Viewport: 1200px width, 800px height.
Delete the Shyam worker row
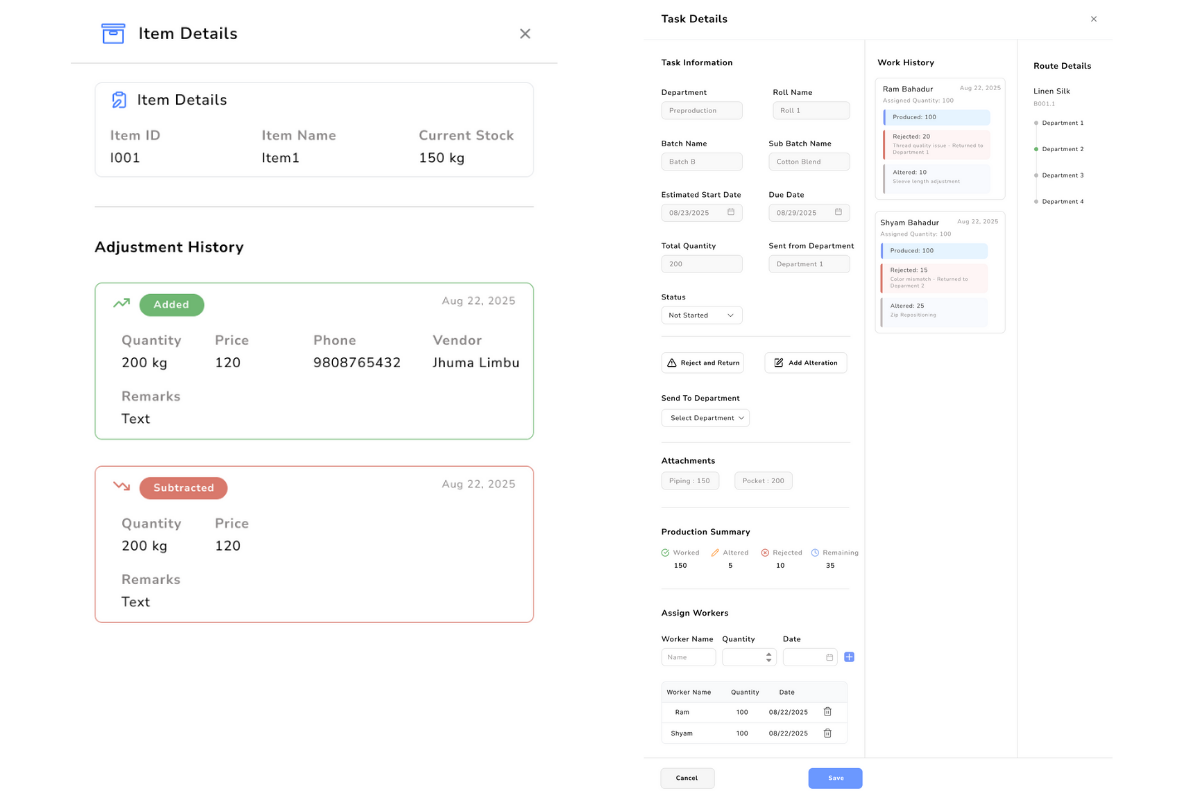(827, 733)
